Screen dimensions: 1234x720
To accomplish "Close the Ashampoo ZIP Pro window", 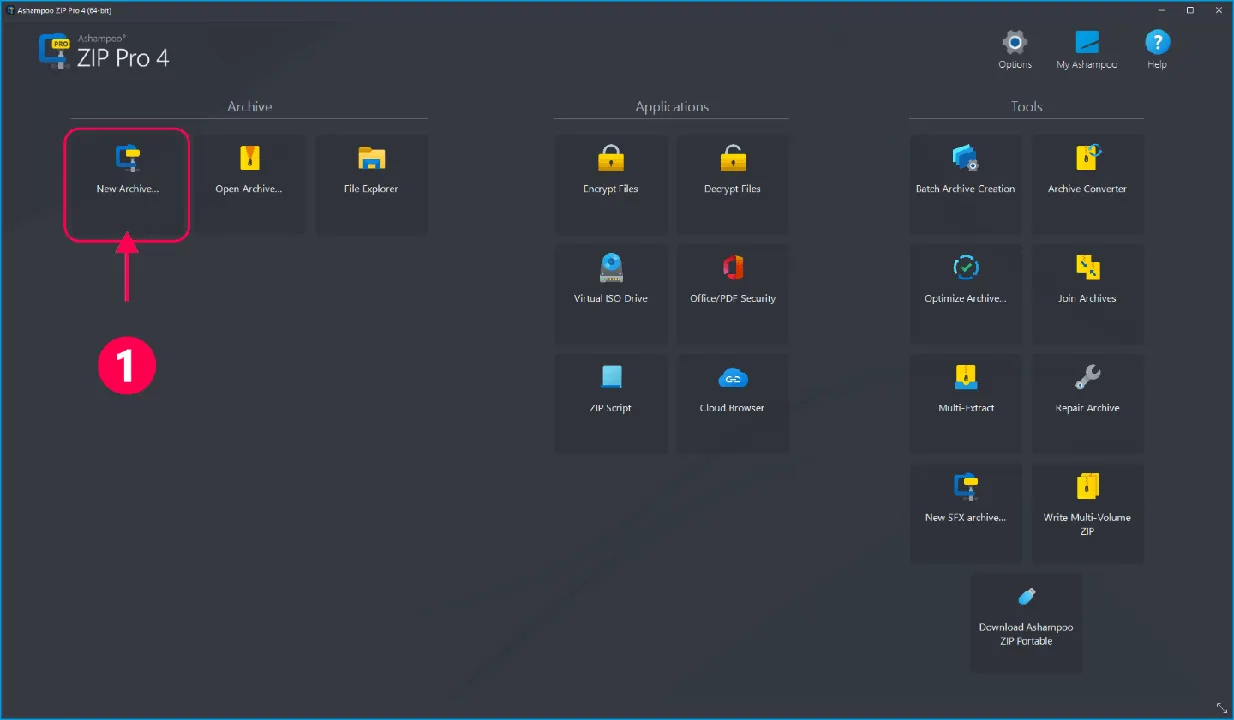I will coord(1218,9).
